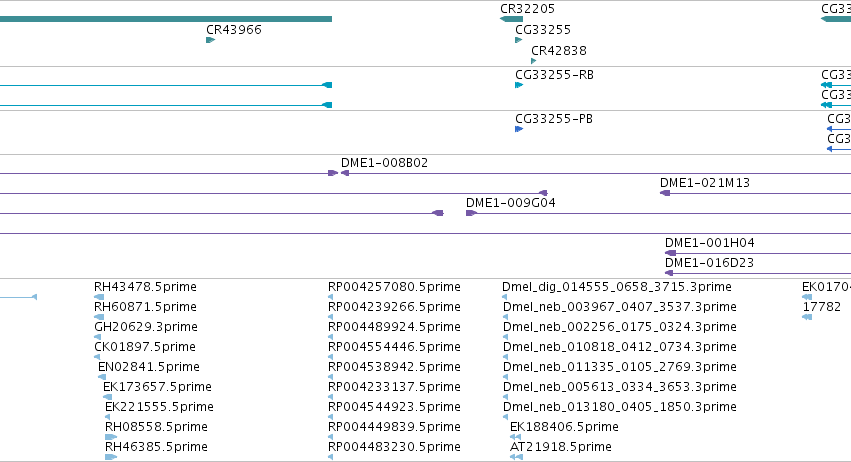Image resolution: width=851 pixels, height=462 pixels.
Task: Select Dmel_neb_013180_0405_1850.3prime label
Action: [x=620, y=407]
